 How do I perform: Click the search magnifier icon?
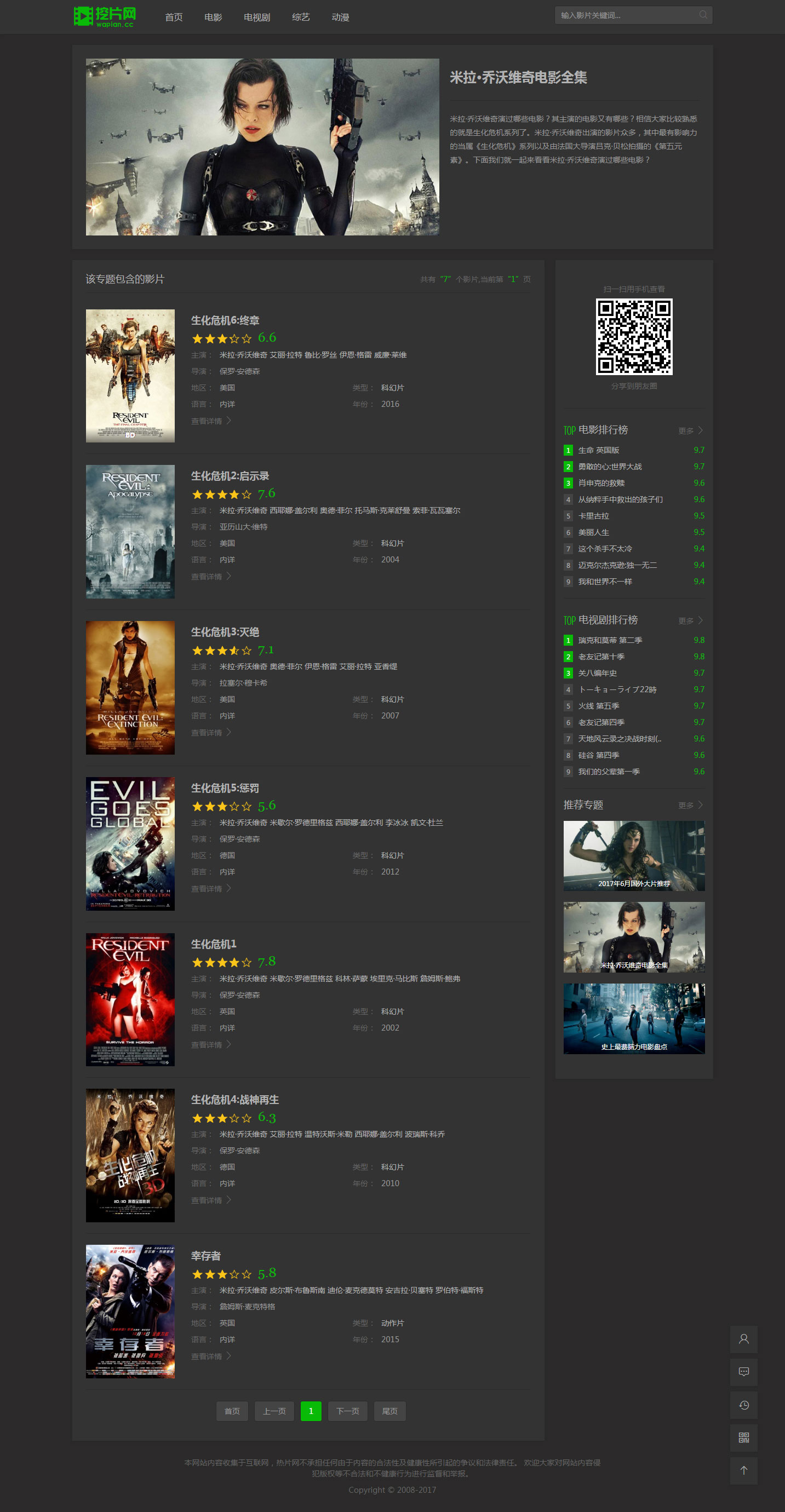(703, 15)
